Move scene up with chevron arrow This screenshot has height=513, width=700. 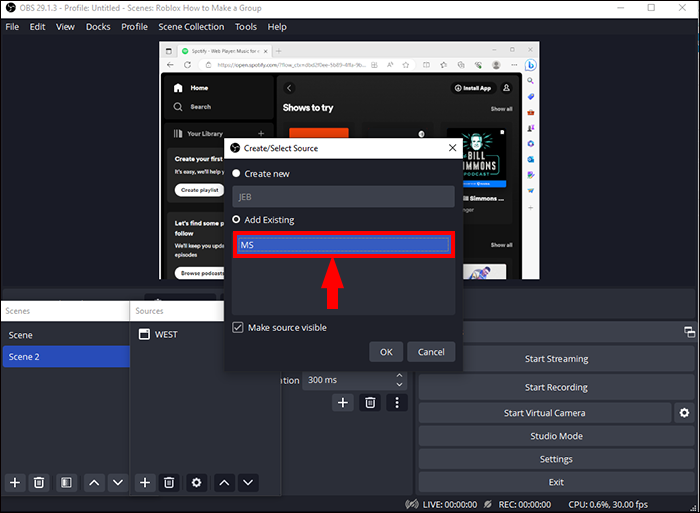(x=94, y=483)
